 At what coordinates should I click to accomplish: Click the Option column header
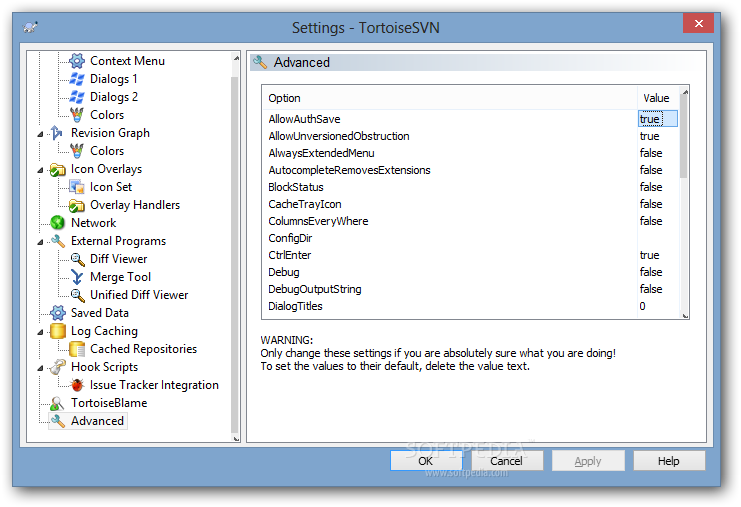449,98
